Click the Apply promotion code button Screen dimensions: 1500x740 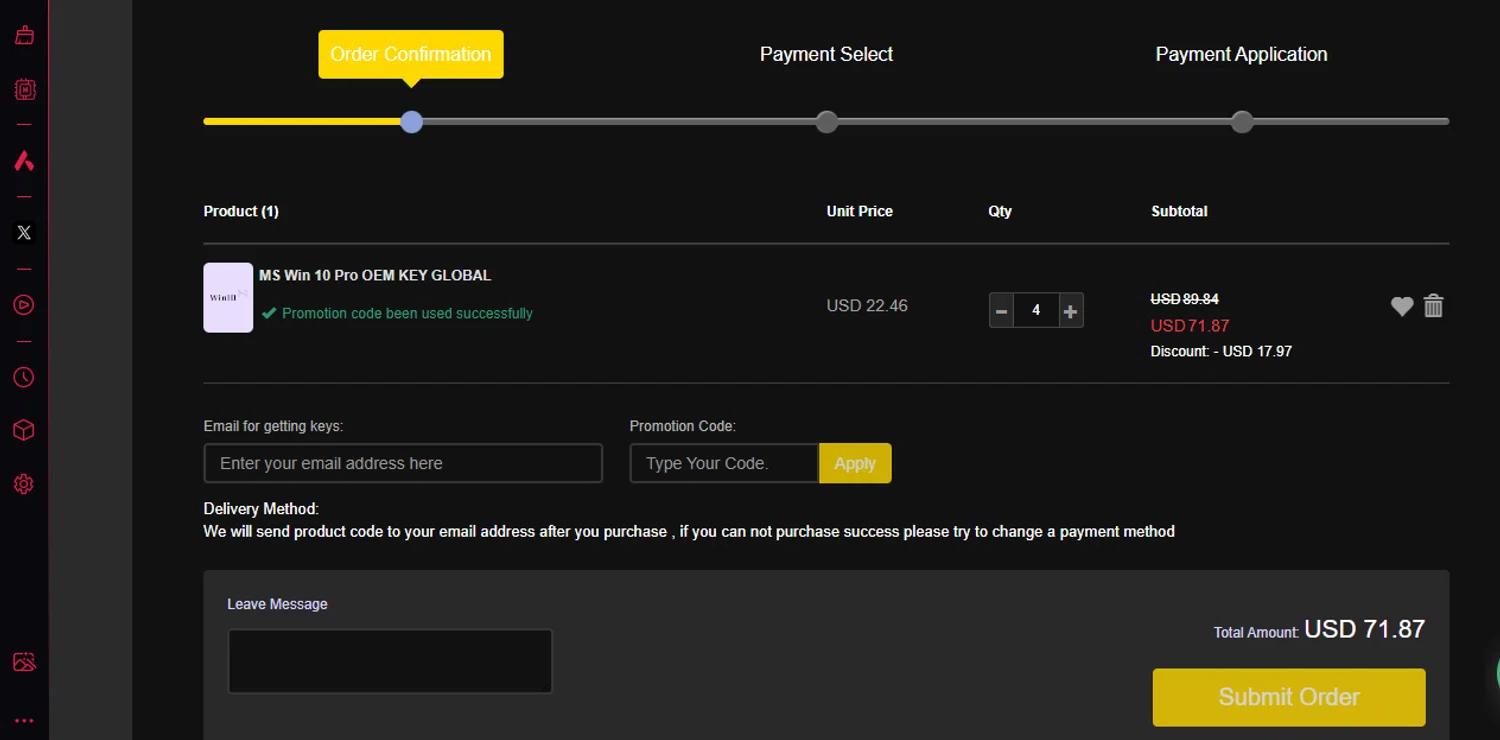click(x=855, y=464)
